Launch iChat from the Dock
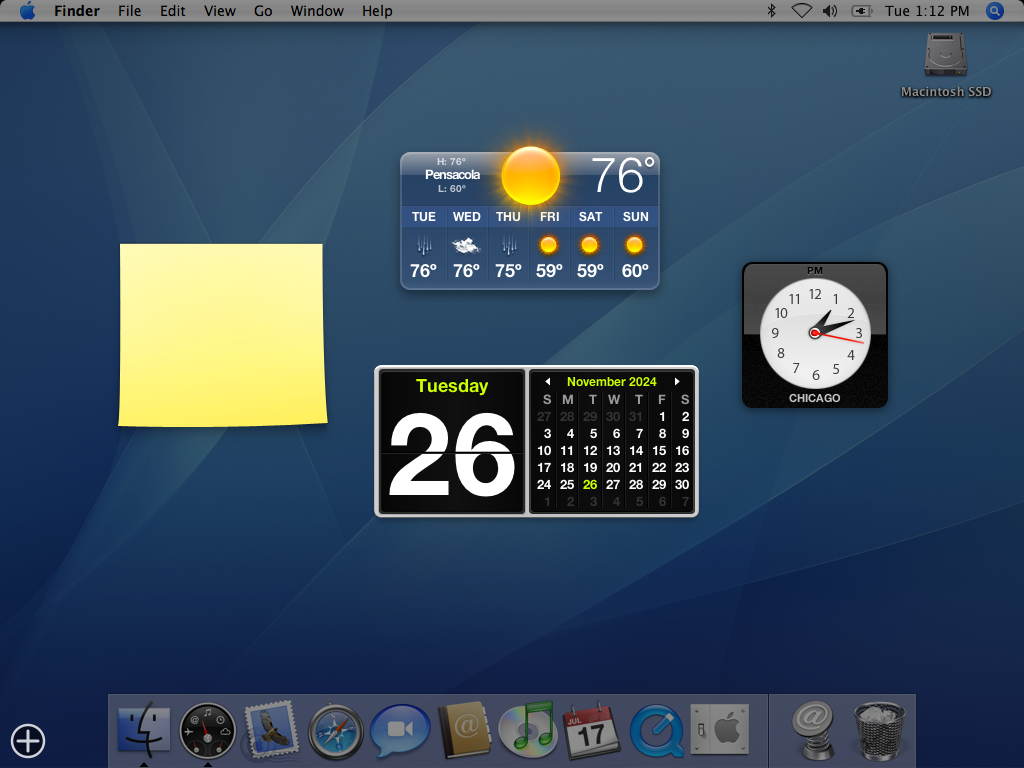The height and width of the screenshot is (768, 1024). tap(400, 730)
